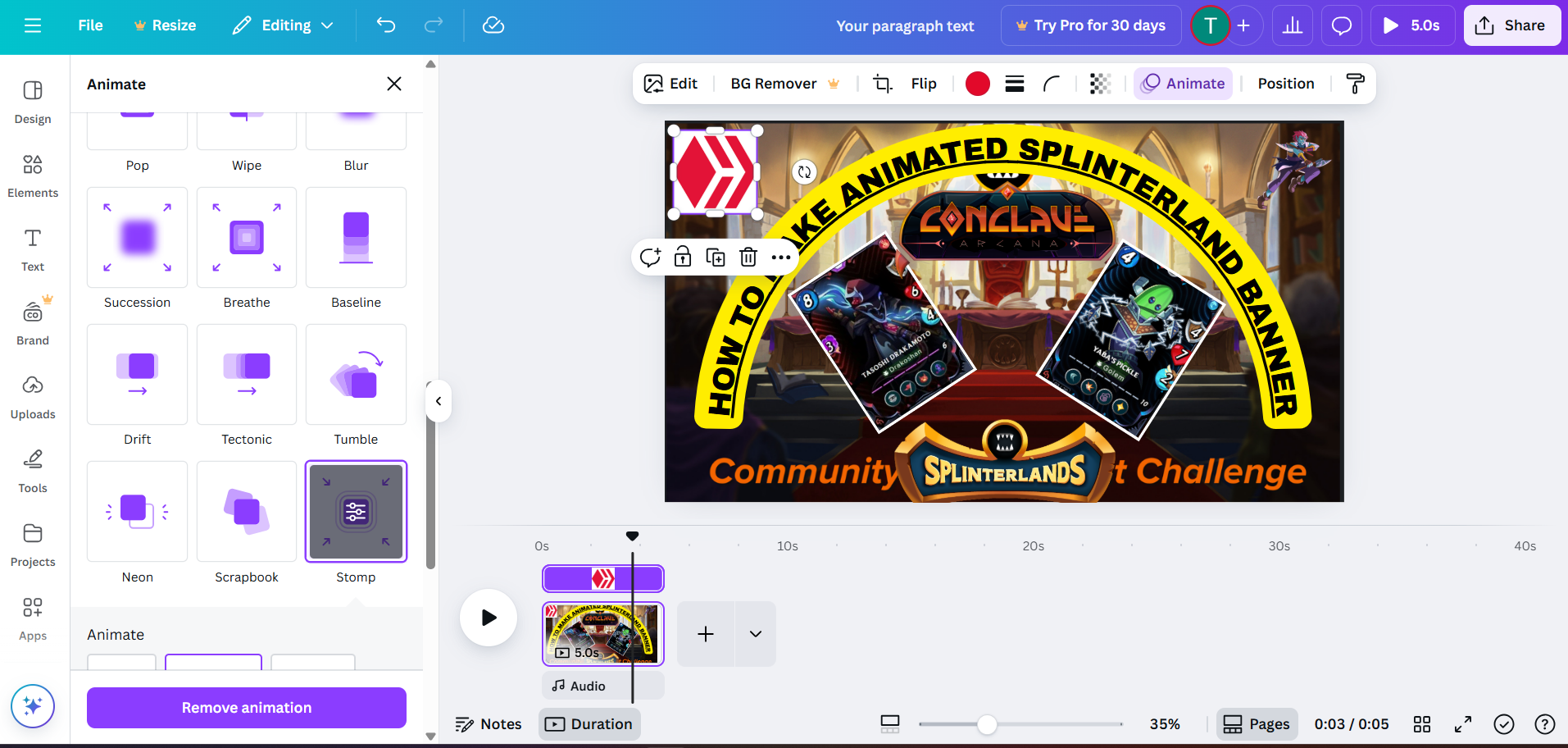Open the insights bar chart icon
This screenshot has width=1568, height=748.
tap(1293, 25)
